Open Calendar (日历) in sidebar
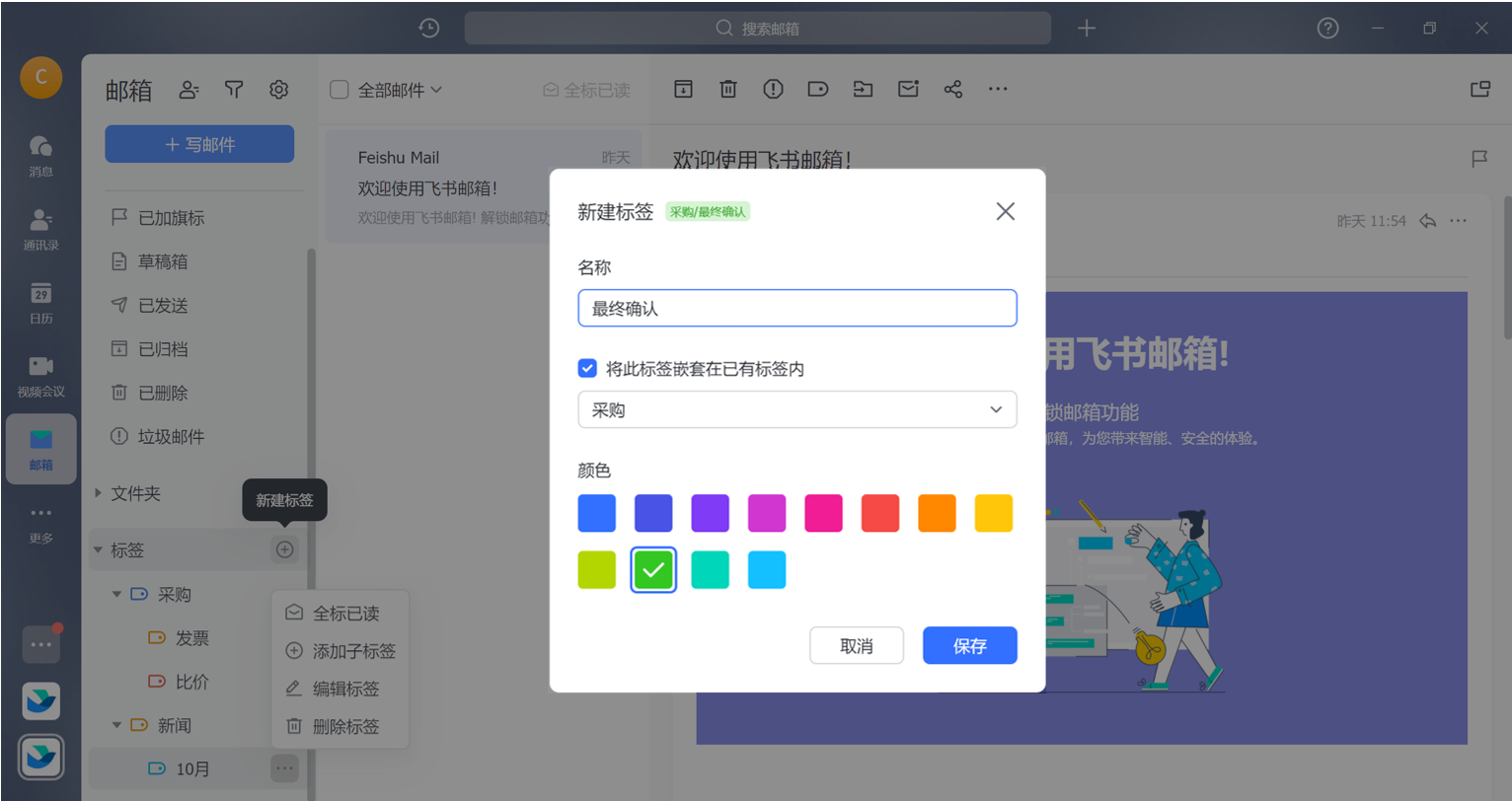Viewport: 1512px width, 801px height. coord(41,303)
